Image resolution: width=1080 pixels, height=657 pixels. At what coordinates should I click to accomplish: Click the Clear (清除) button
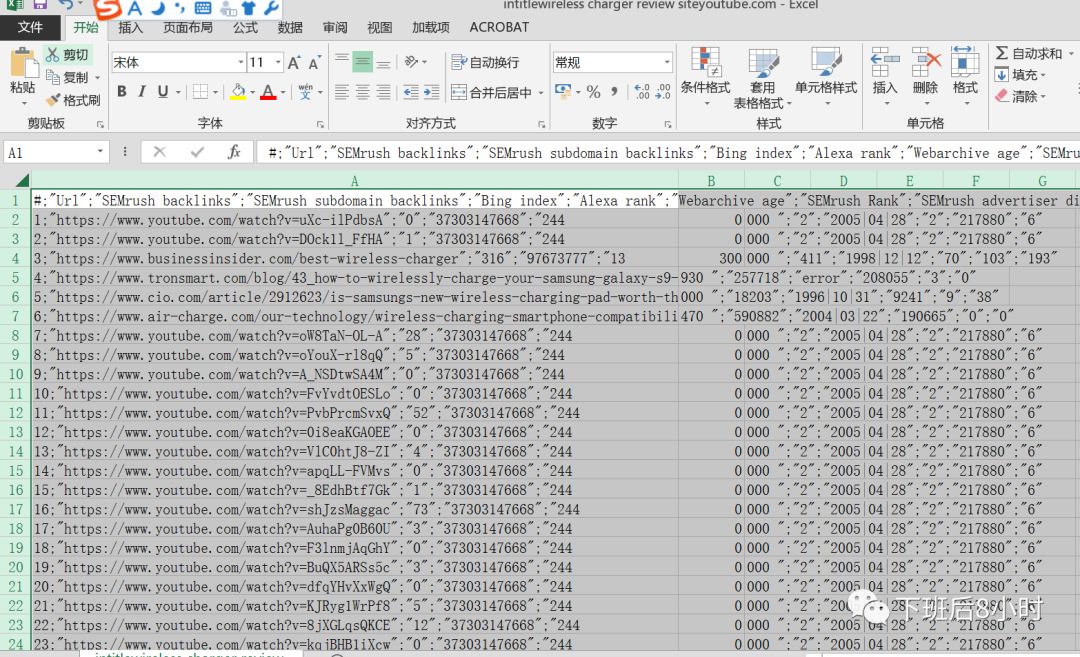[1018, 96]
